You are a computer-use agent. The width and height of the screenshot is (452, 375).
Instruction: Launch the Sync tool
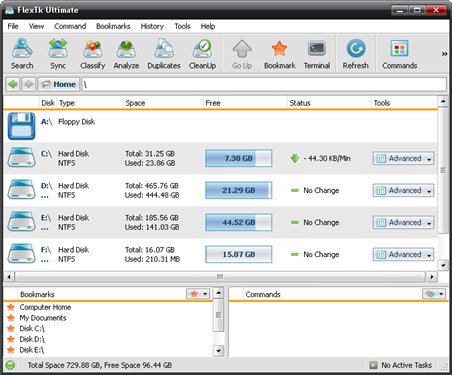click(x=58, y=53)
